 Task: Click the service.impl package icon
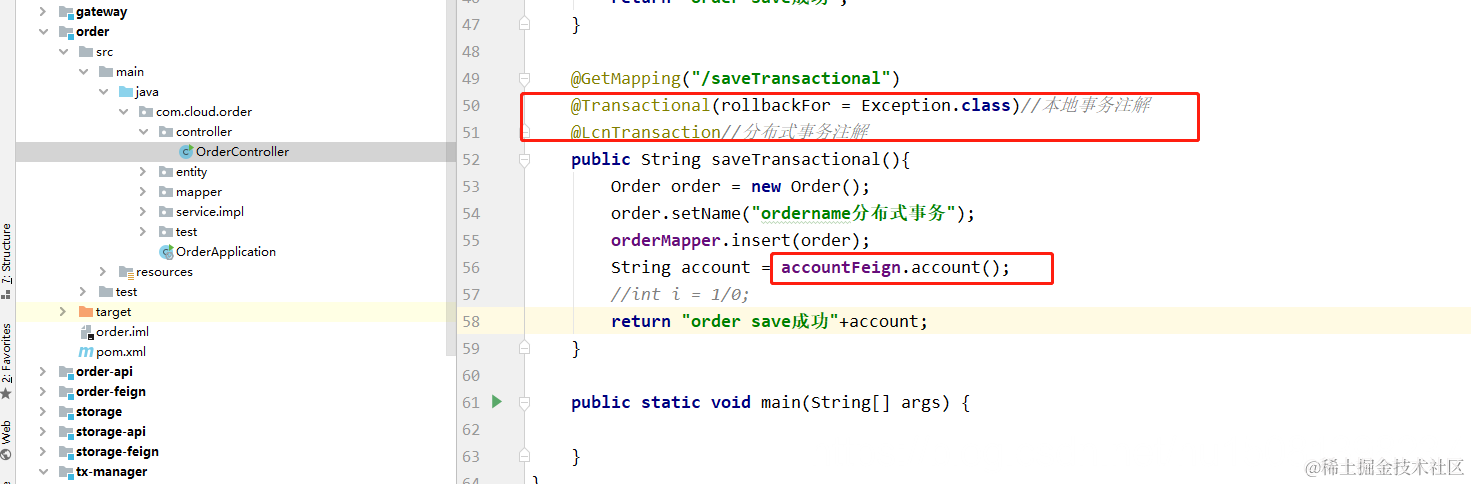coord(166,212)
